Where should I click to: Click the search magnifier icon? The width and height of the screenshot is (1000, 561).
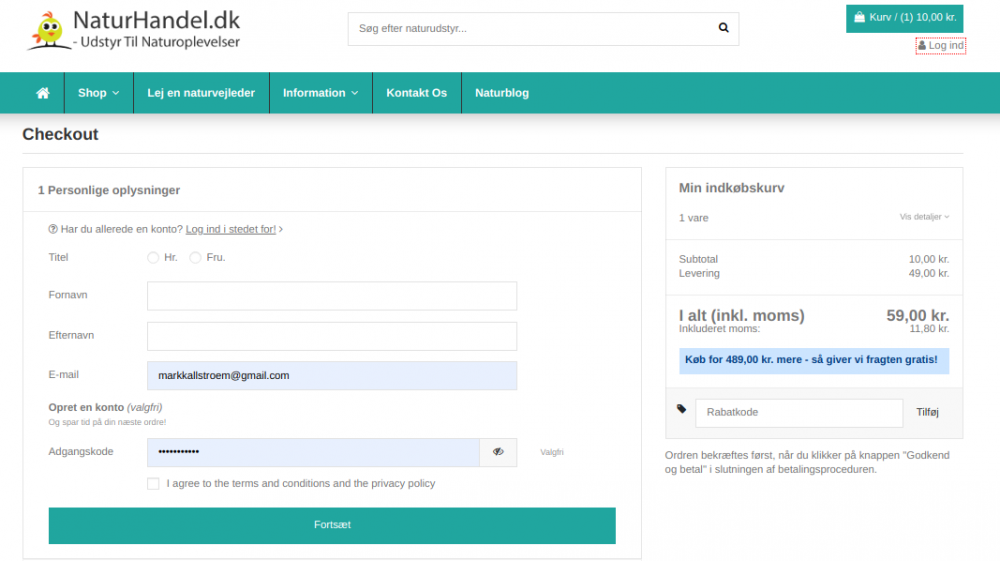coord(723,28)
